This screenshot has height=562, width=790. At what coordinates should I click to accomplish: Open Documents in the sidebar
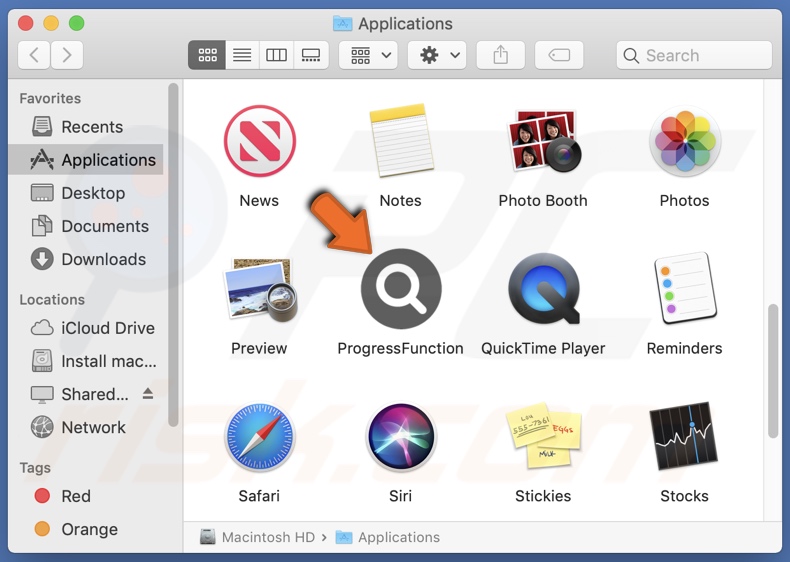(86, 226)
